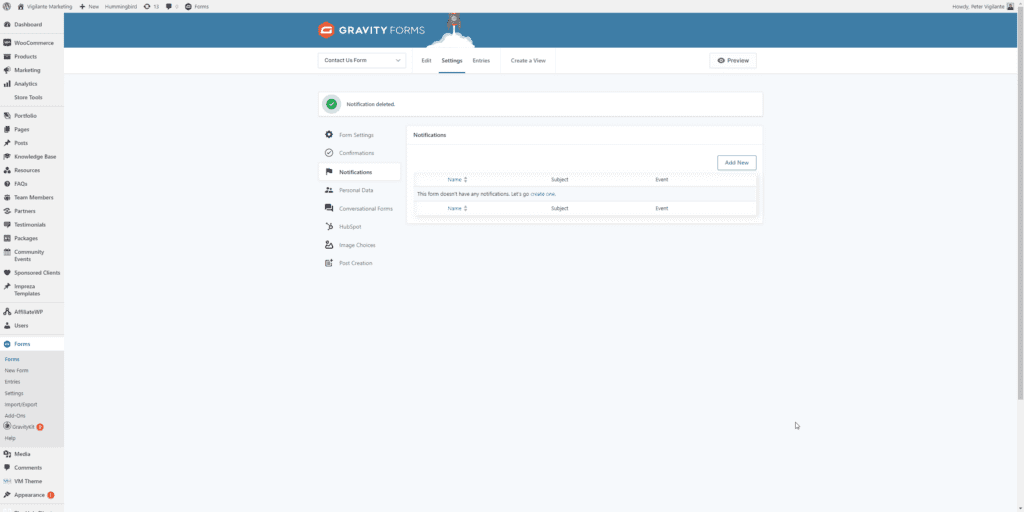Open Form Settings gear icon
The image size is (1024, 512).
329,134
